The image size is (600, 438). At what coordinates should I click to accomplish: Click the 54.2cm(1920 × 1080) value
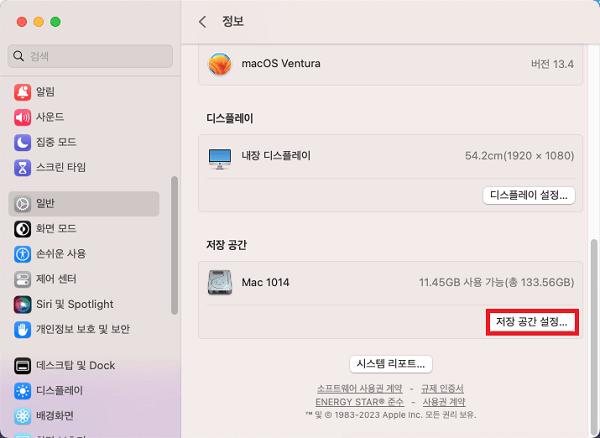pyautogui.click(x=519, y=156)
